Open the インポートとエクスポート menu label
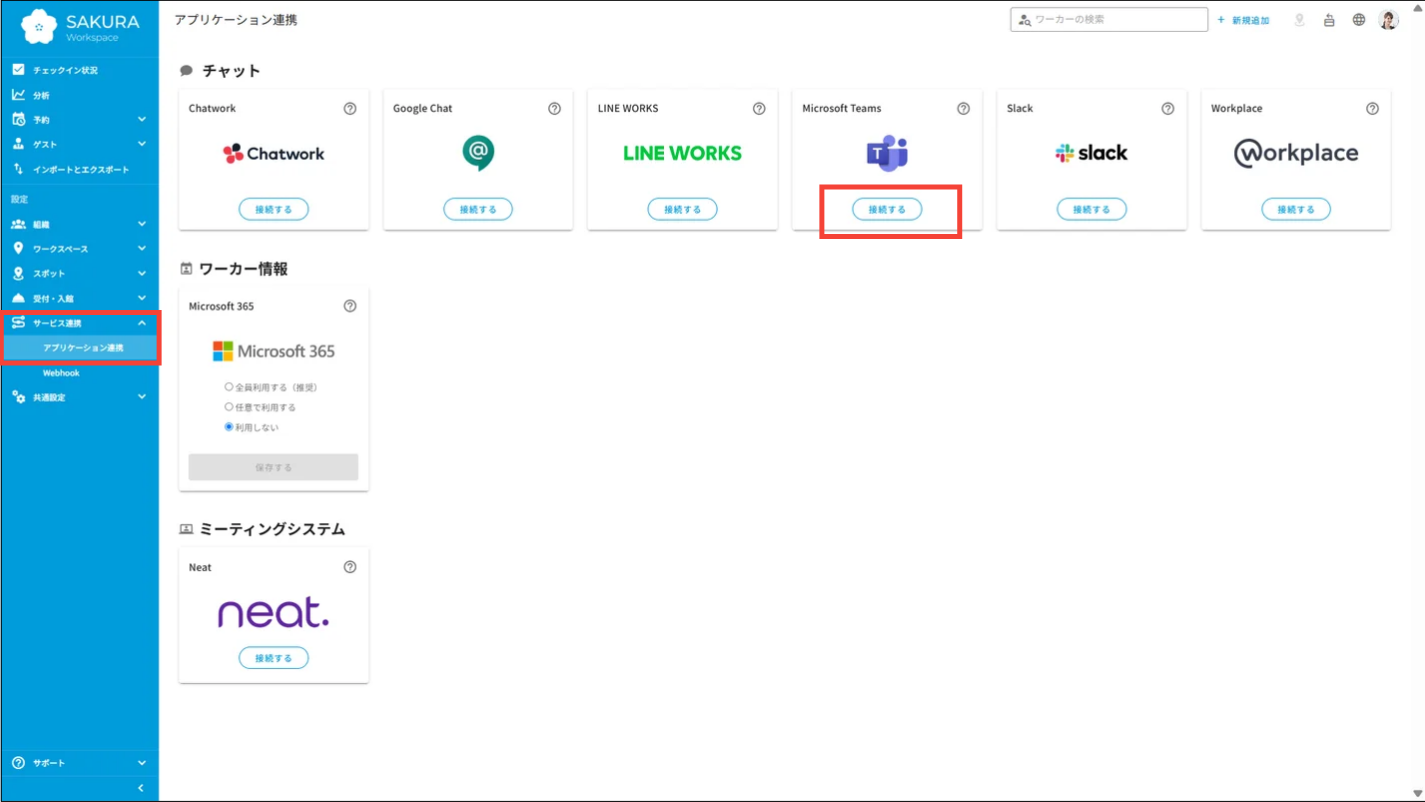1425x802 pixels. point(81,169)
